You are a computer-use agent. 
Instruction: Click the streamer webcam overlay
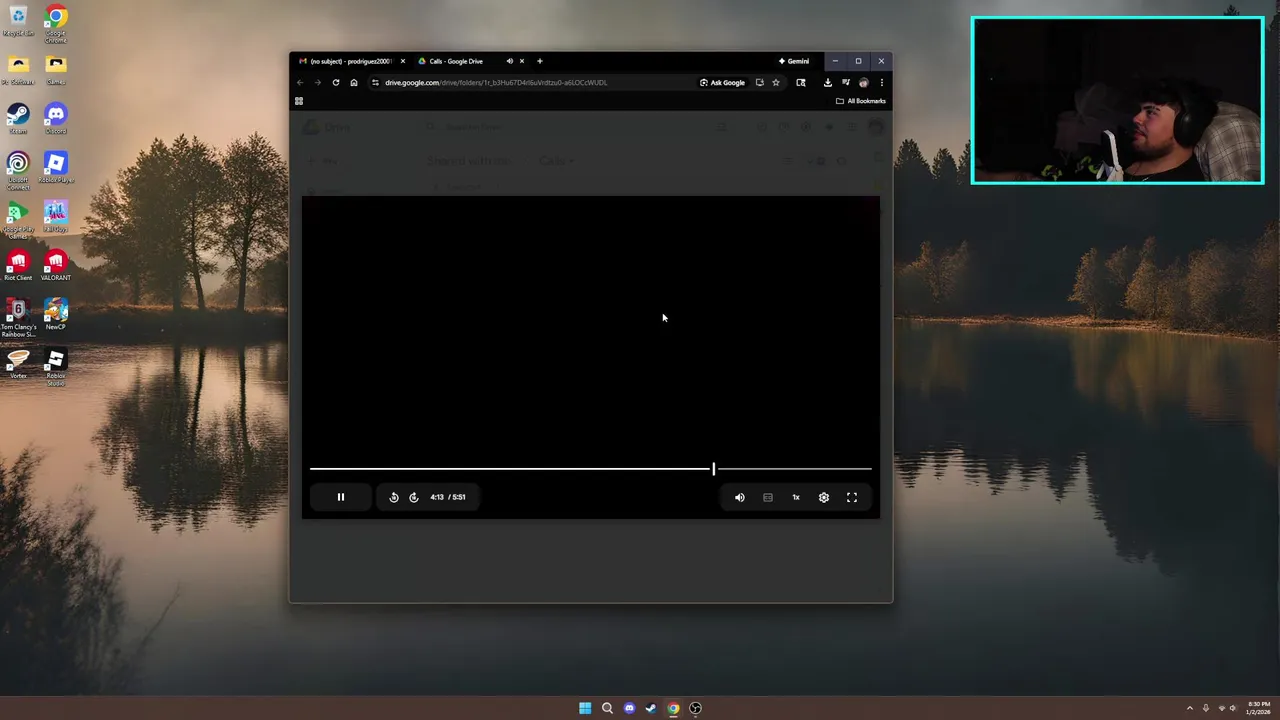tap(1117, 100)
